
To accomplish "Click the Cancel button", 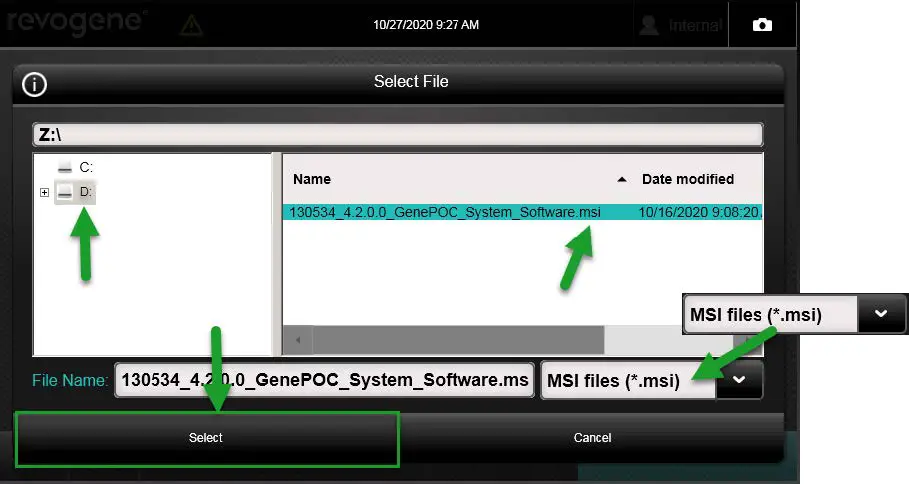I will (592, 438).
